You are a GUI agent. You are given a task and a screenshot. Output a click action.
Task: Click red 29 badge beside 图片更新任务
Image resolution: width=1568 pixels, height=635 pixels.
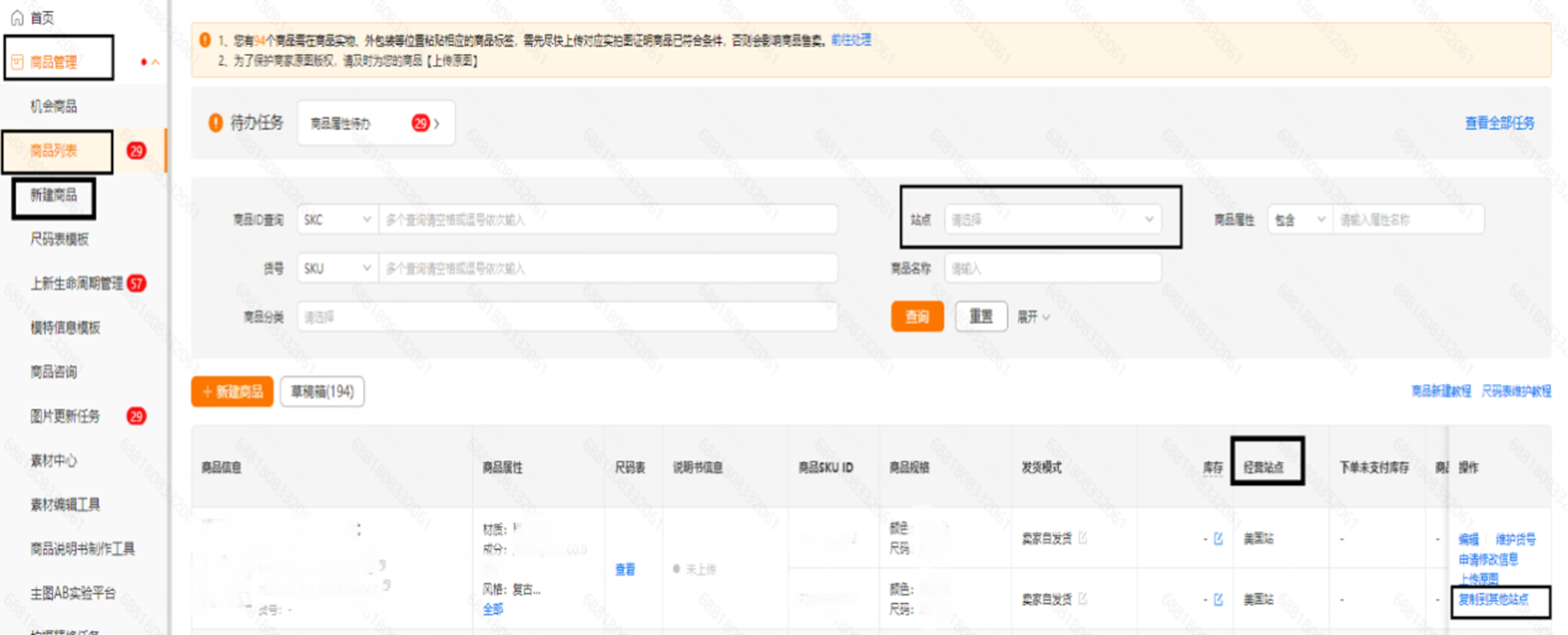(136, 416)
